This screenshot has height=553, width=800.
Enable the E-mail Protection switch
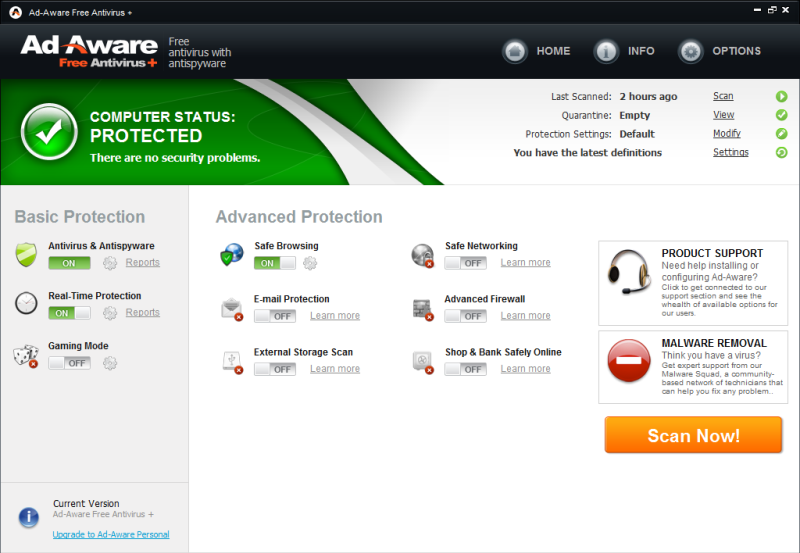(x=274, y=316)
